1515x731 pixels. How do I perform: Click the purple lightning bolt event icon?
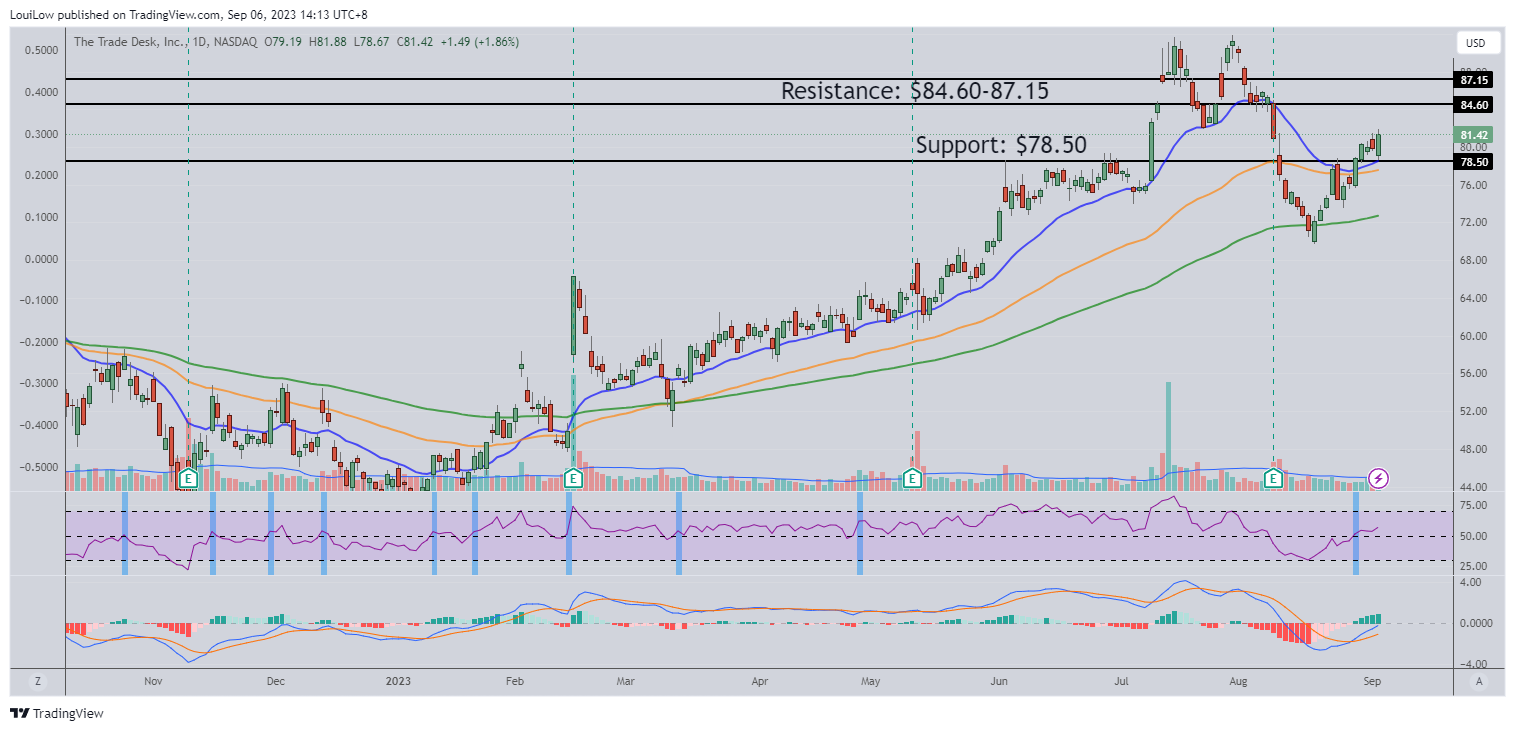pyautogui.click(x=1378, y=478)
